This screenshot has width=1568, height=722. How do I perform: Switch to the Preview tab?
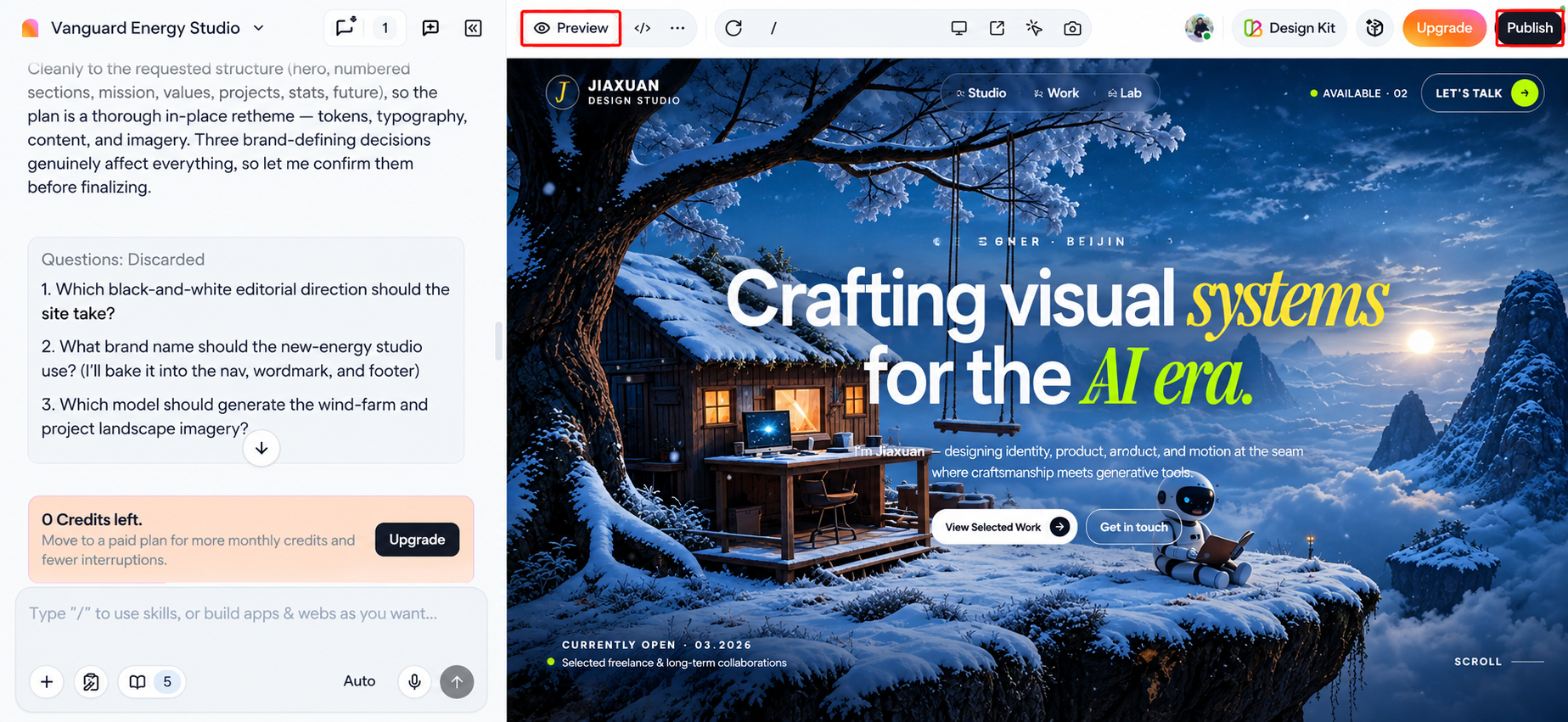[570, 28]
